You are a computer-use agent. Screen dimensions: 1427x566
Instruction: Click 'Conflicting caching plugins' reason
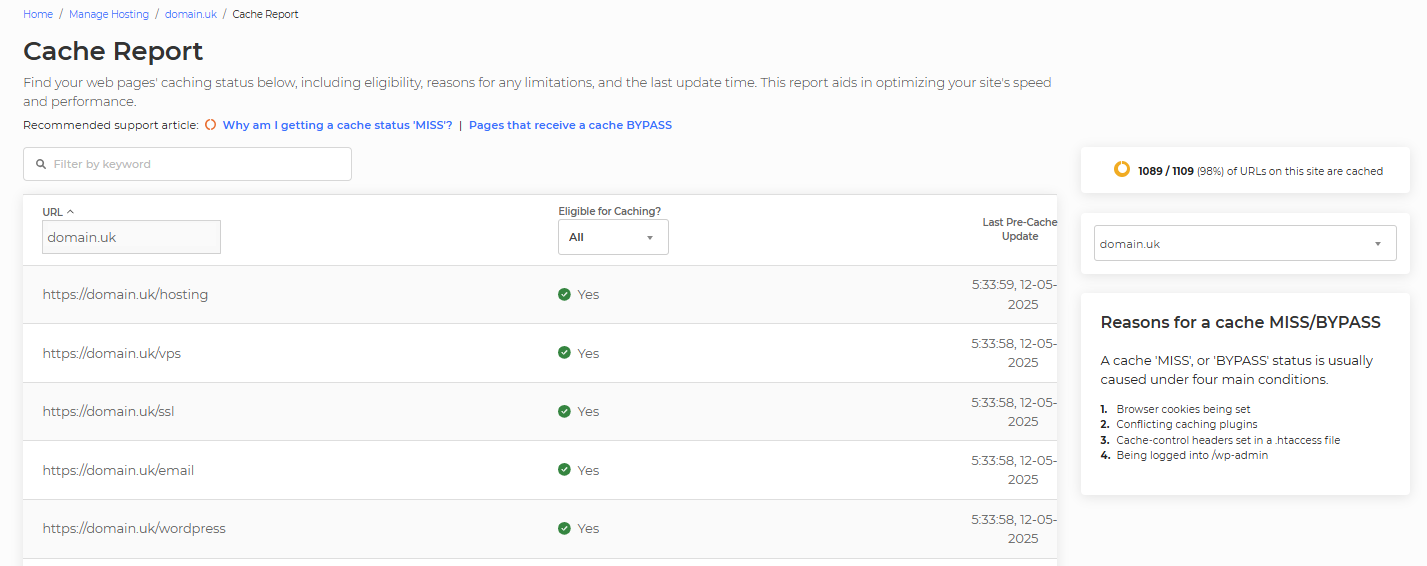click(x=1187, y=424)
